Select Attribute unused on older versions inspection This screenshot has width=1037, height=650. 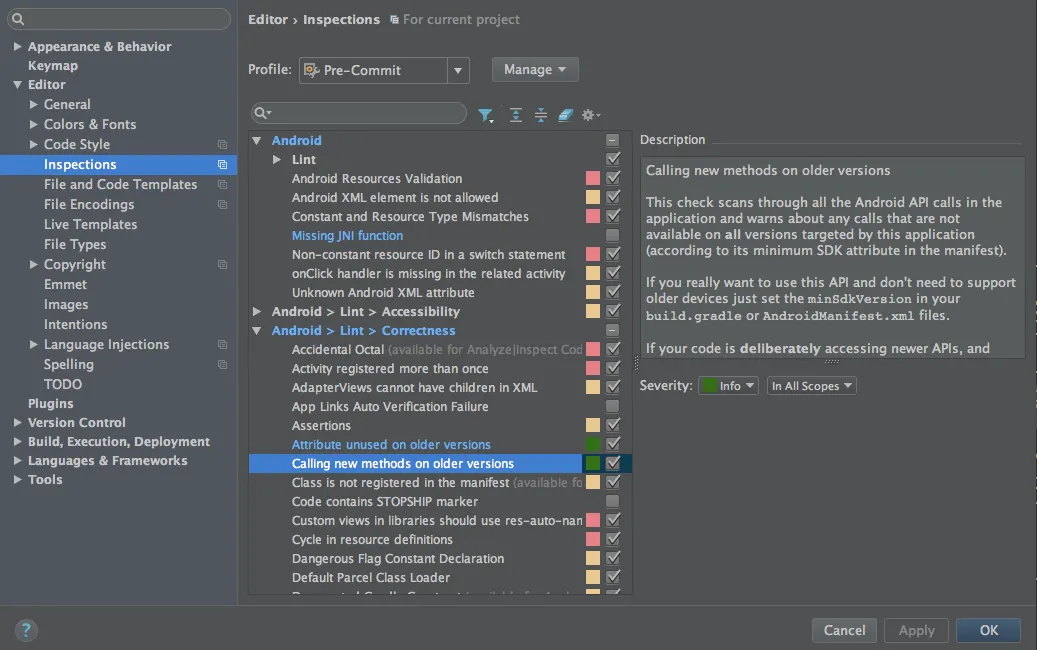391,444
